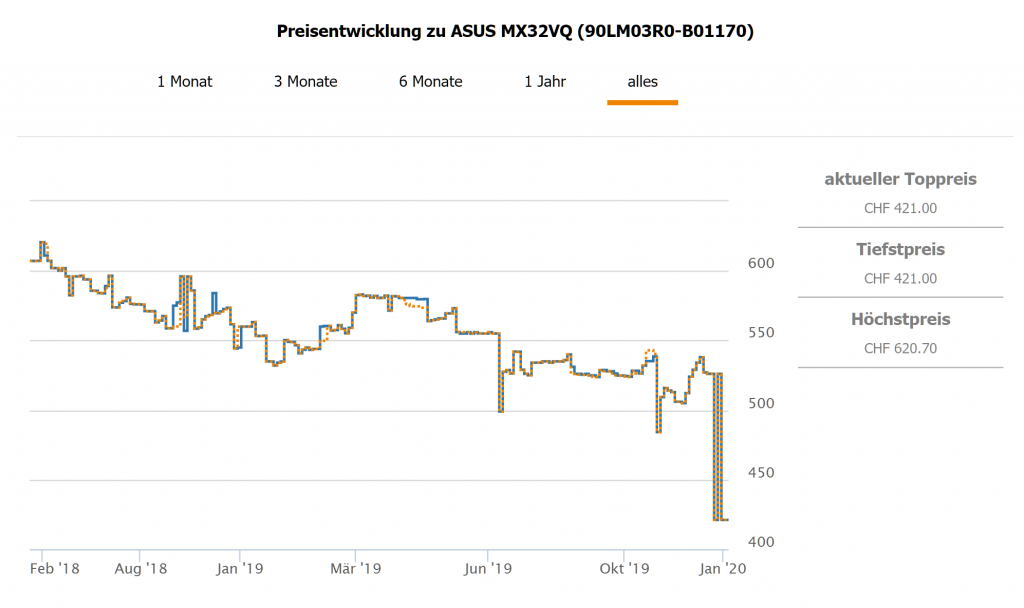Click the "Aug '18" date marker
Viewport: 1024px width, 608px height.
click(x=141, y=569)
